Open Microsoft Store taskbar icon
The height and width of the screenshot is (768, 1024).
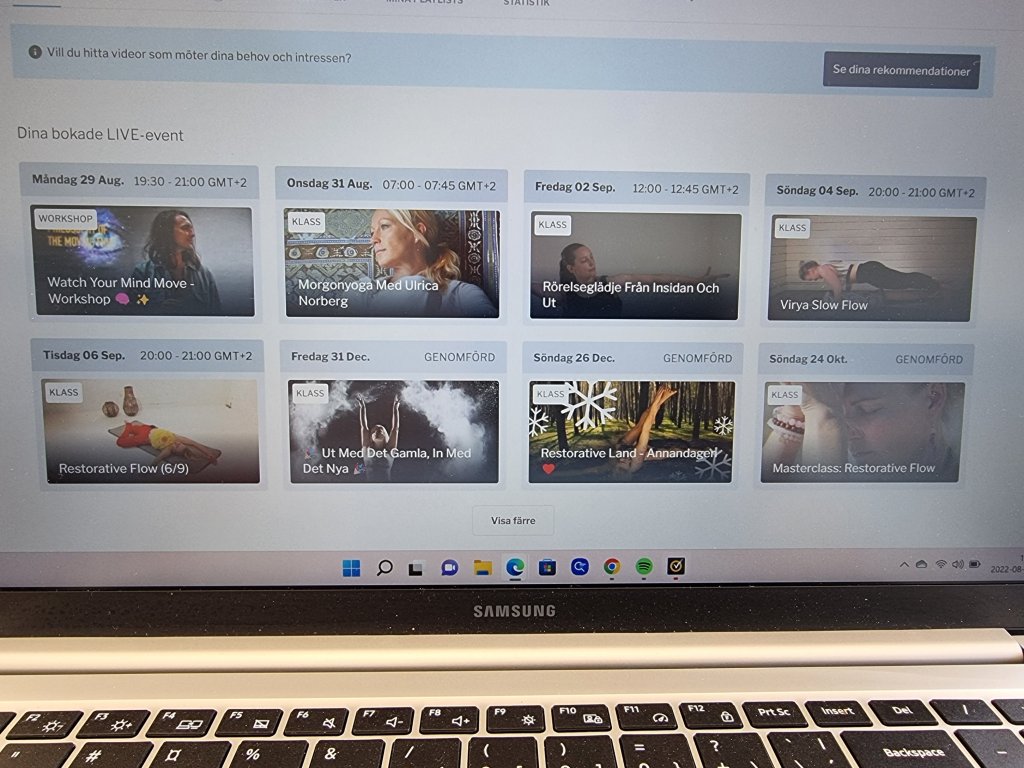pos(547,568)
